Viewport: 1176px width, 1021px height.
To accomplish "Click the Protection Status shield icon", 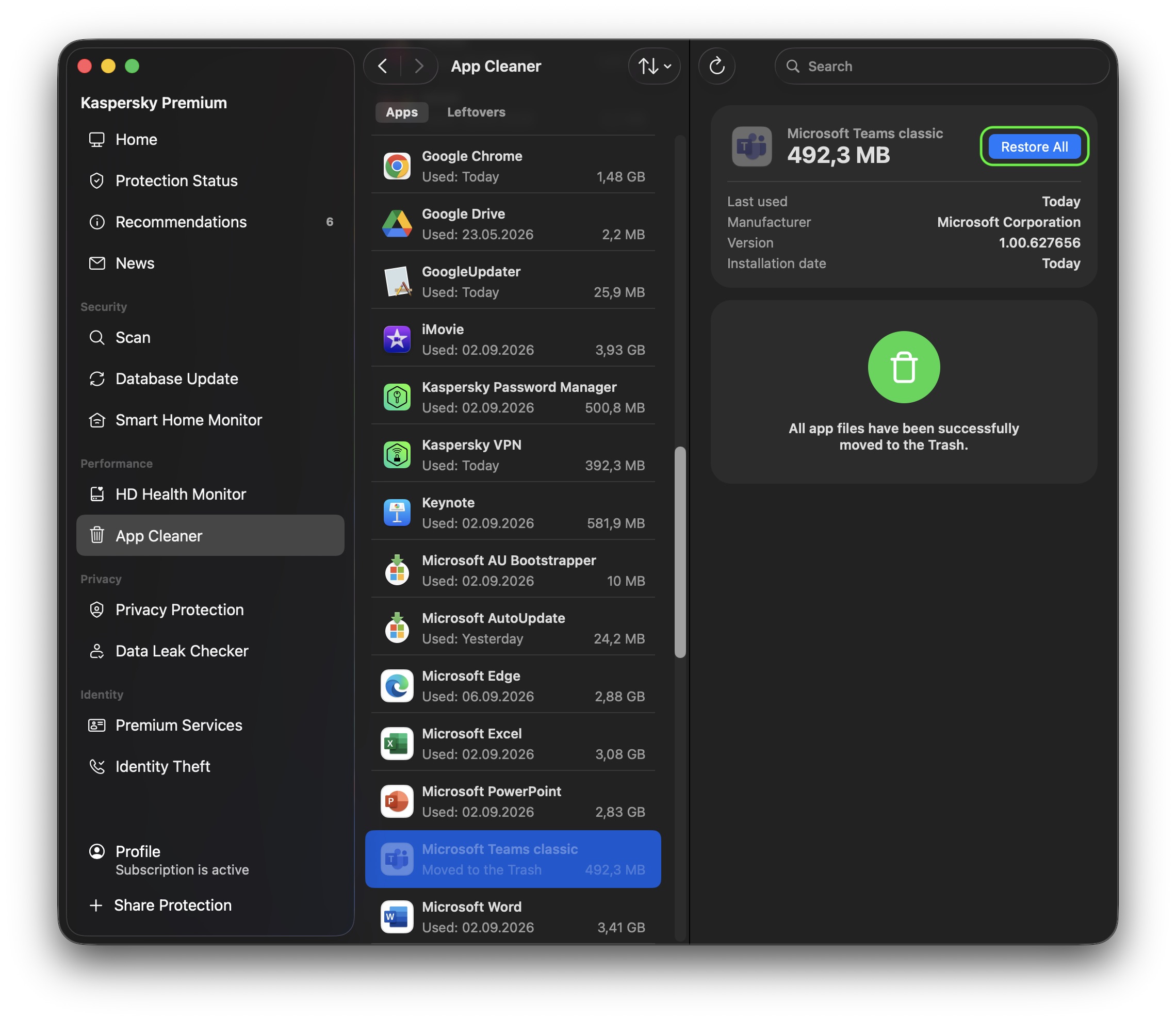I will point(97,180).
